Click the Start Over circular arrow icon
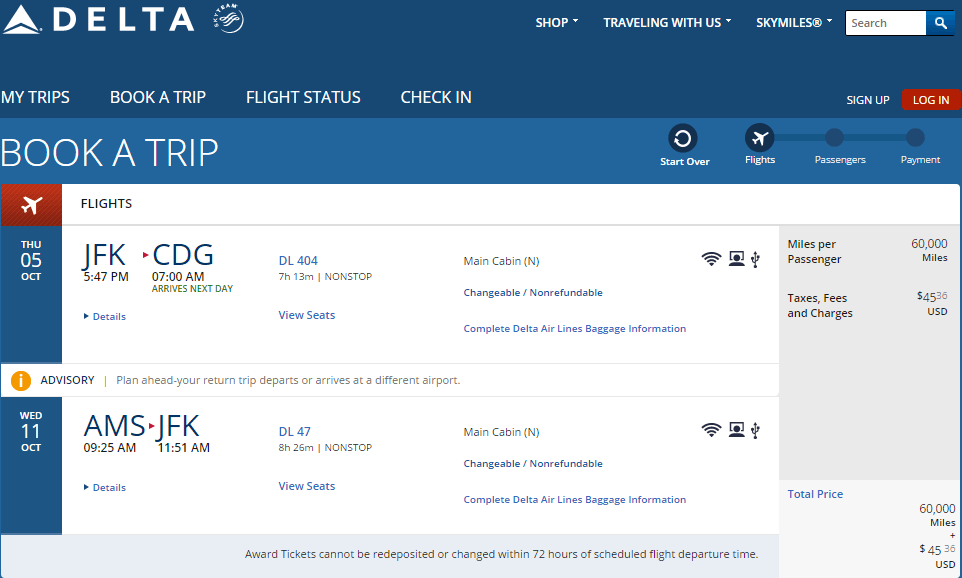962x578 pixels. pos(682,138)
